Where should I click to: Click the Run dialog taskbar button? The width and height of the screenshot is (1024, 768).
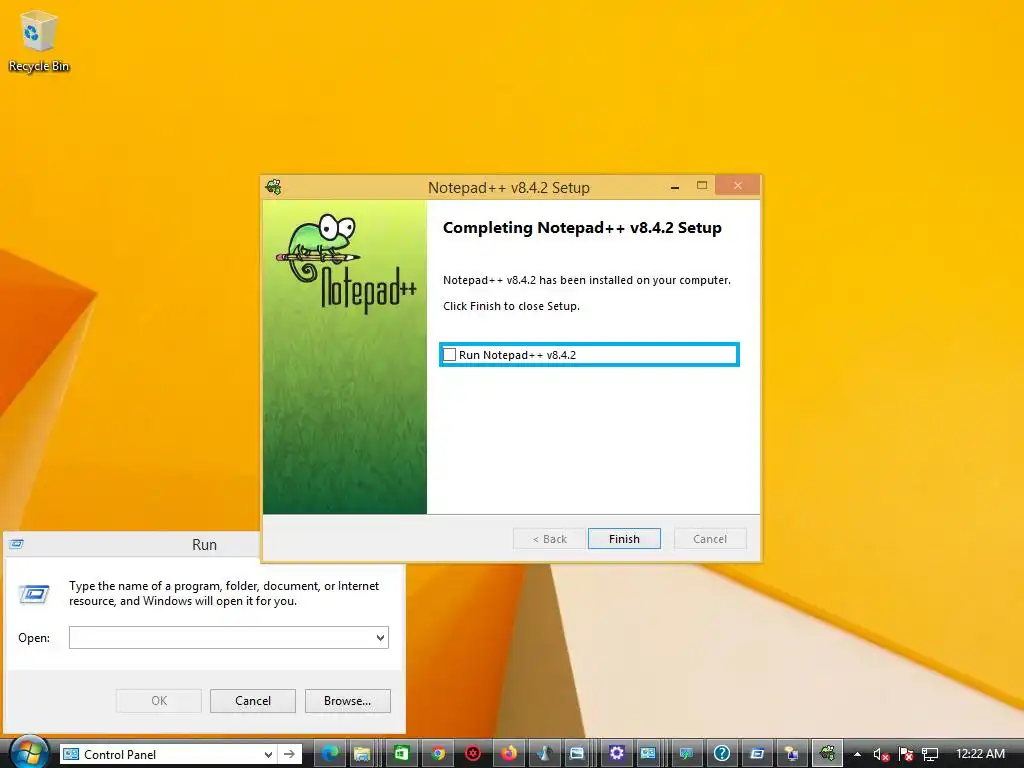[x=757, y=754]
